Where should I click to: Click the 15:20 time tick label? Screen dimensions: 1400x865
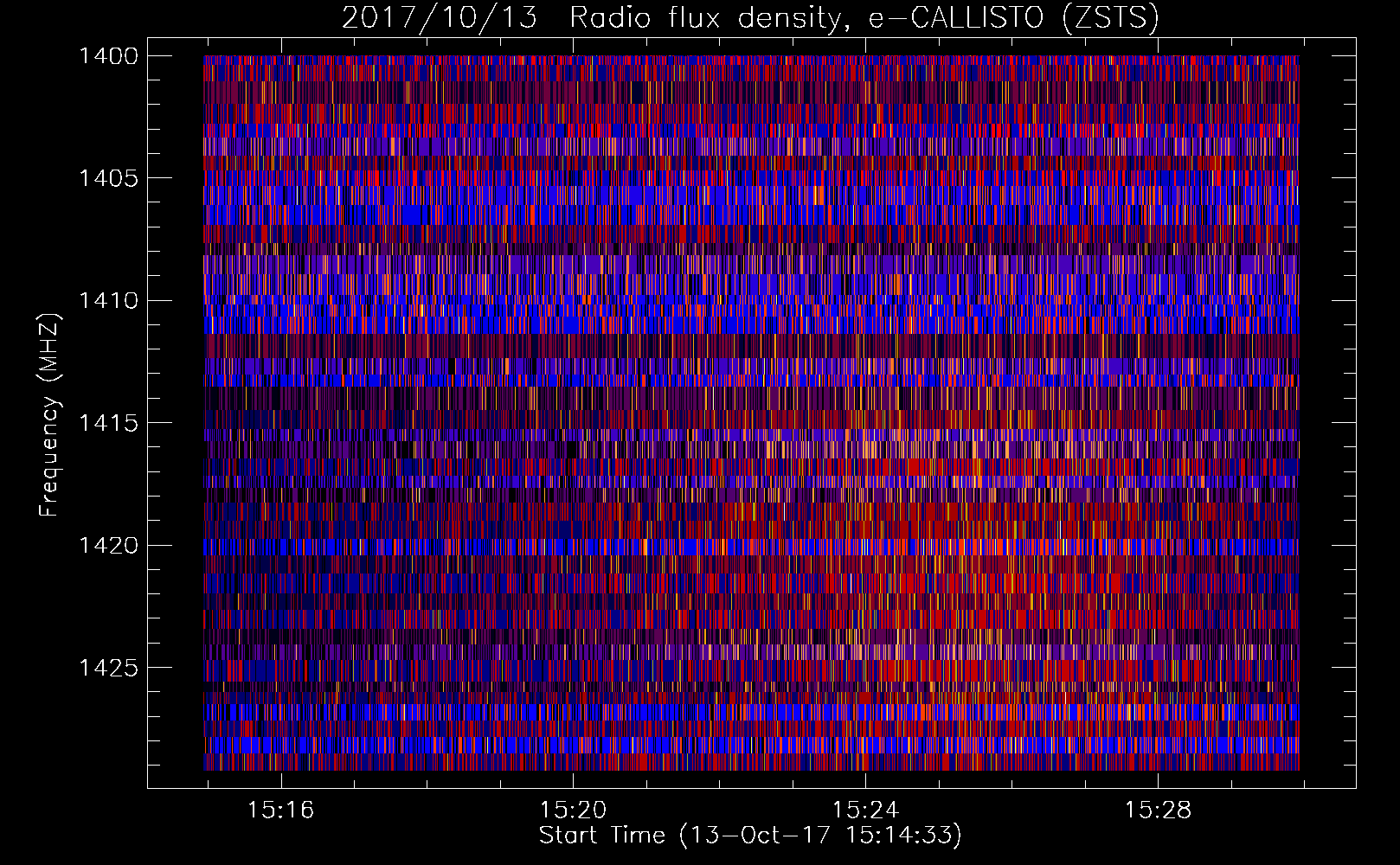(573, 811)
